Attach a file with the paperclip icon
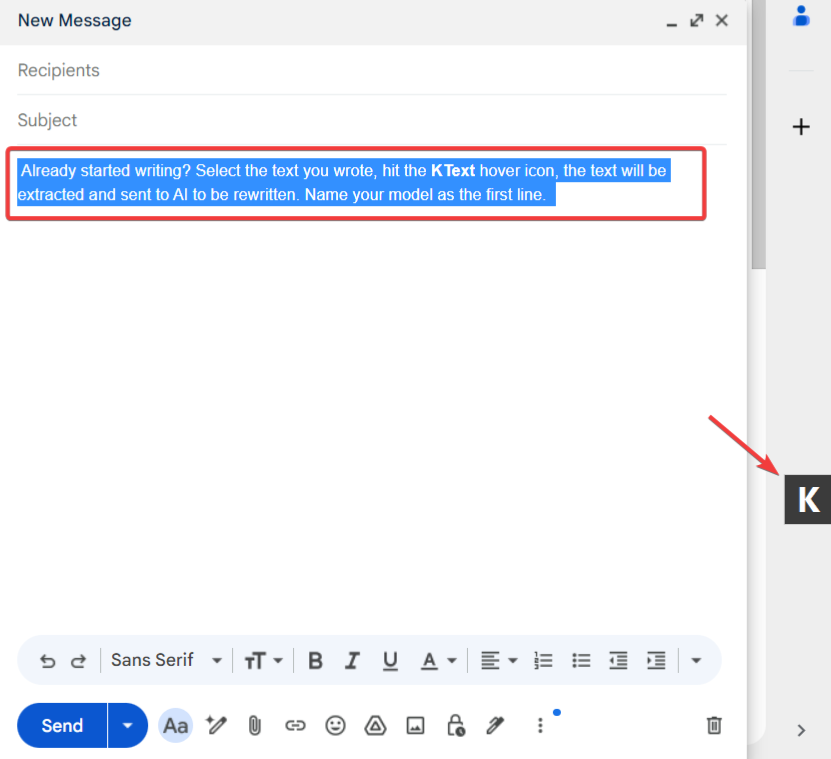The image size is (831, 759). pos(255,725)
